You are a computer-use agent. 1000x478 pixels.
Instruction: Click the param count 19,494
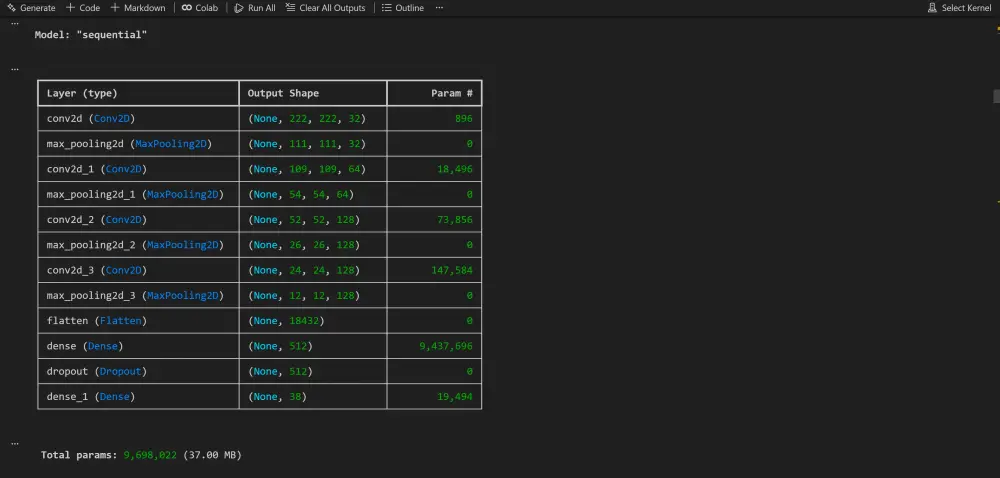(x=455, y=396)
